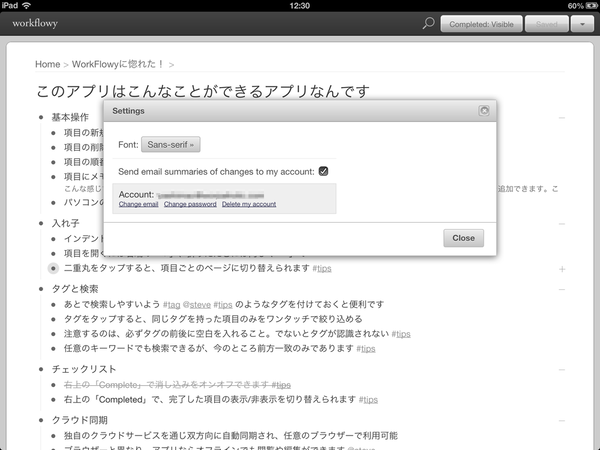
Task: Open the Sans-serif font selector
Action: point(170,145)
